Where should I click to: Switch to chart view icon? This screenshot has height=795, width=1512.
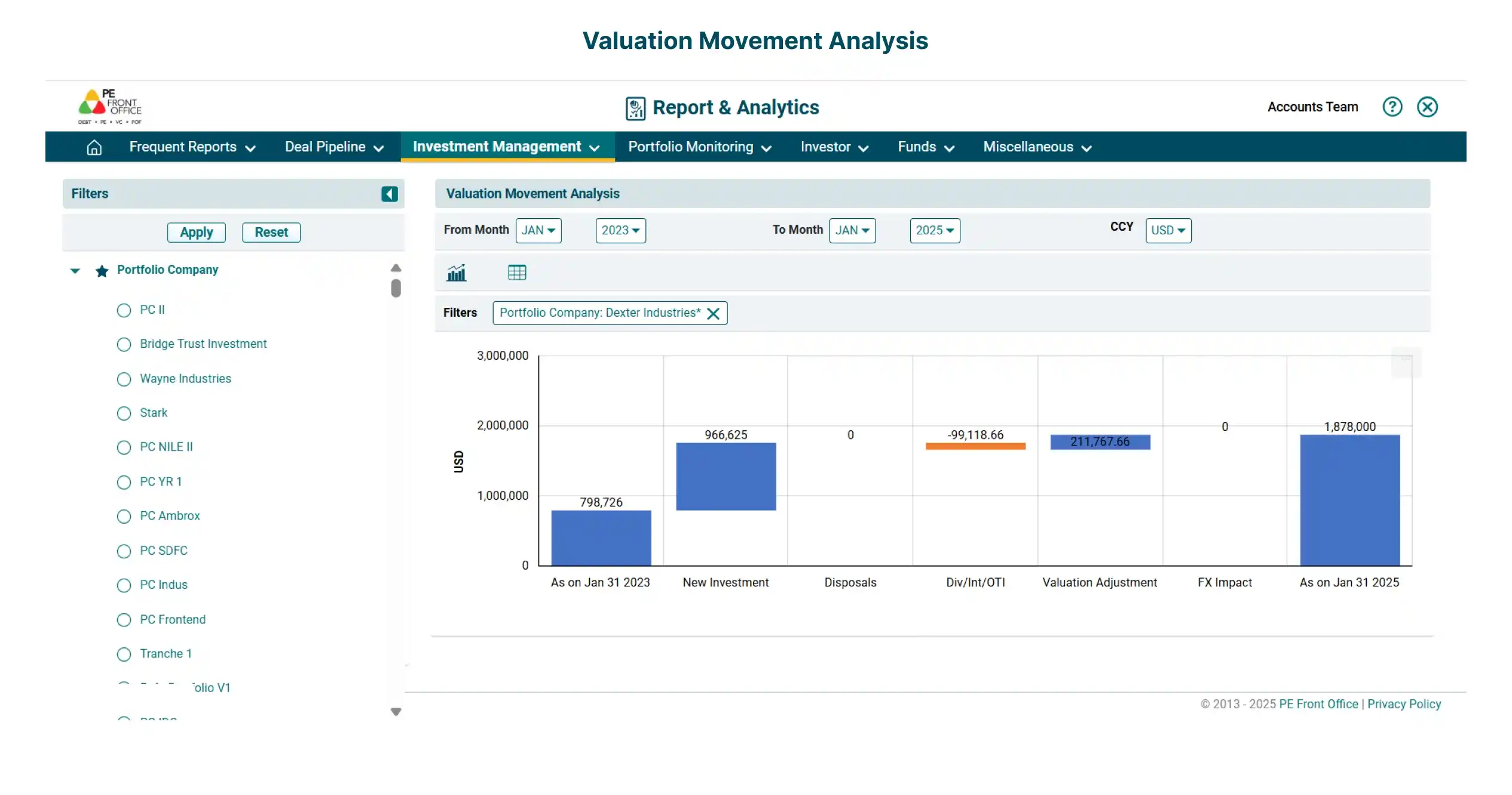[x=457, y=273]
